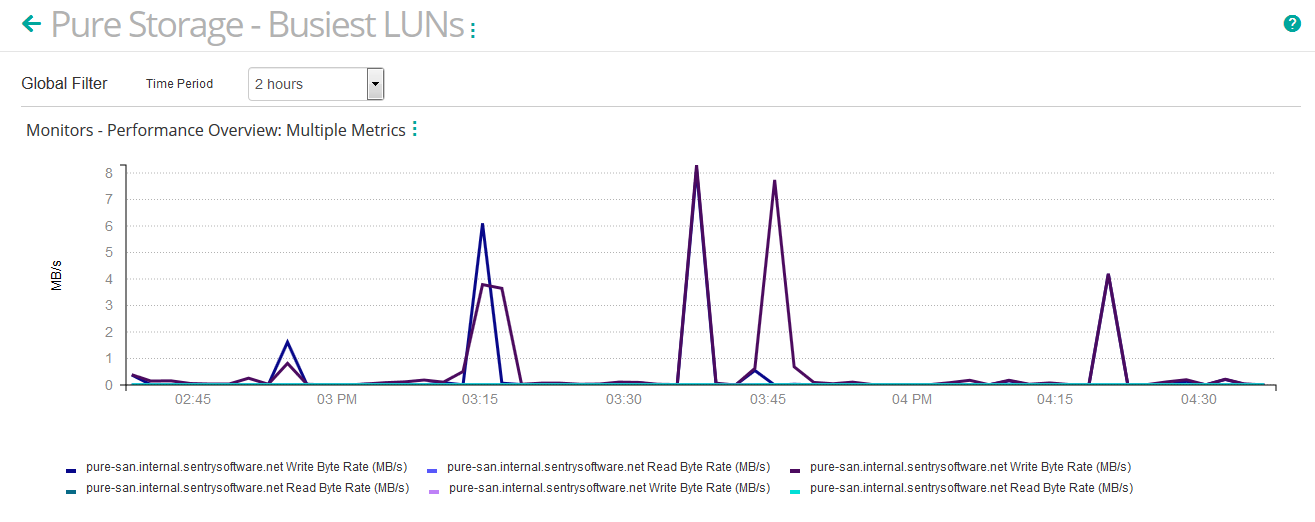Image resolution: width=1315 pixels, height=522 pixels.
Task: Click the Monitors - Performance Overview chart heading
Action: (x=215, y=130)
